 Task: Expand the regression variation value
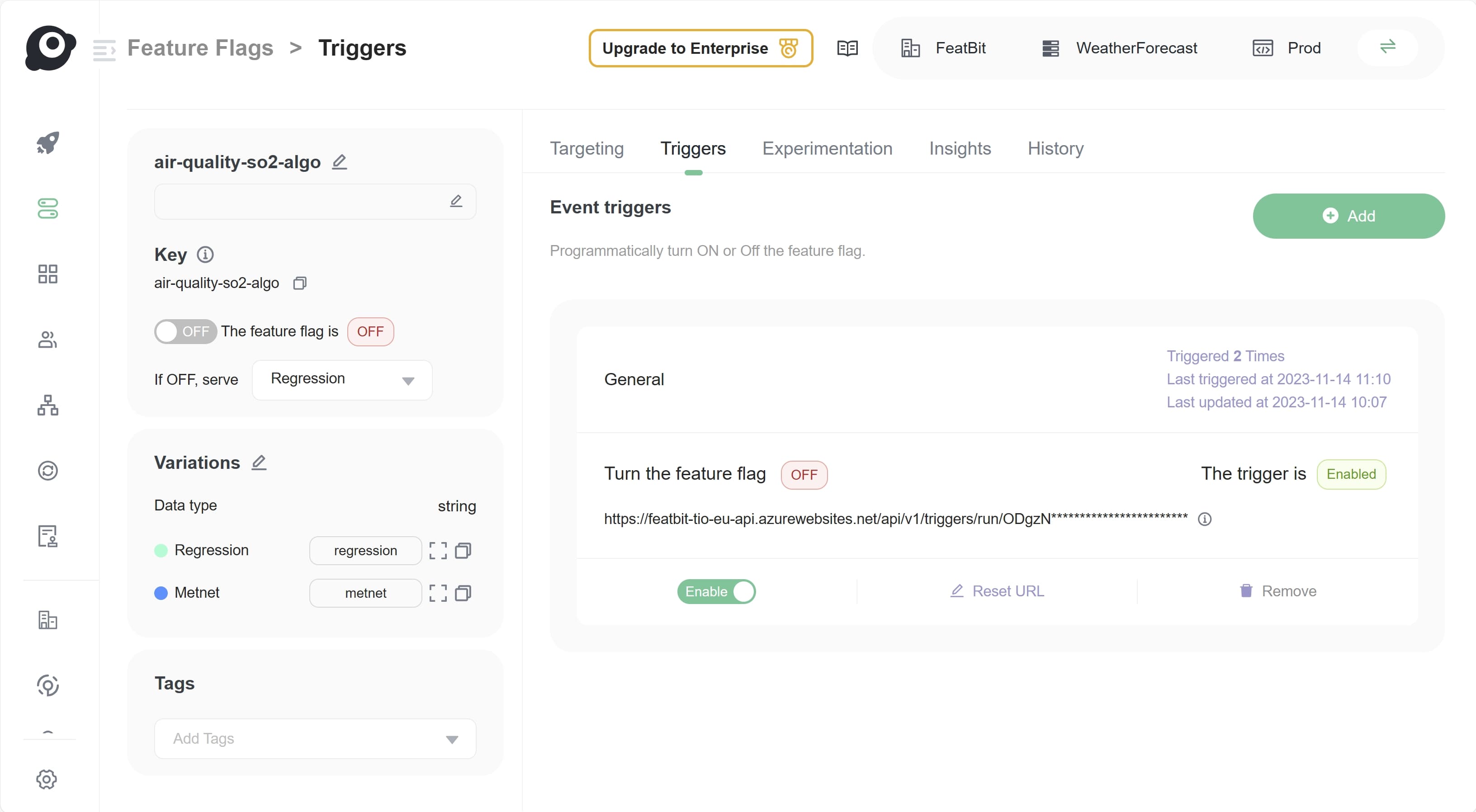click(x=438, y=551)
